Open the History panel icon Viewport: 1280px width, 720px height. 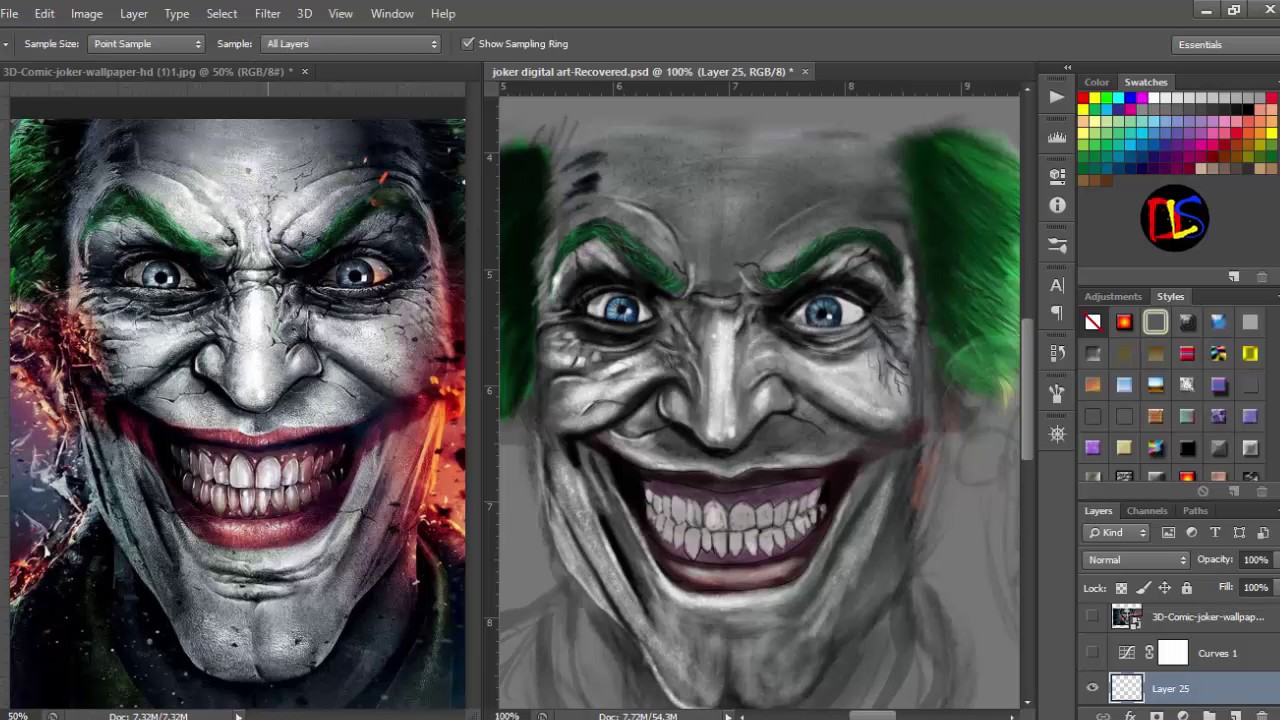(x=1057, y=353)
